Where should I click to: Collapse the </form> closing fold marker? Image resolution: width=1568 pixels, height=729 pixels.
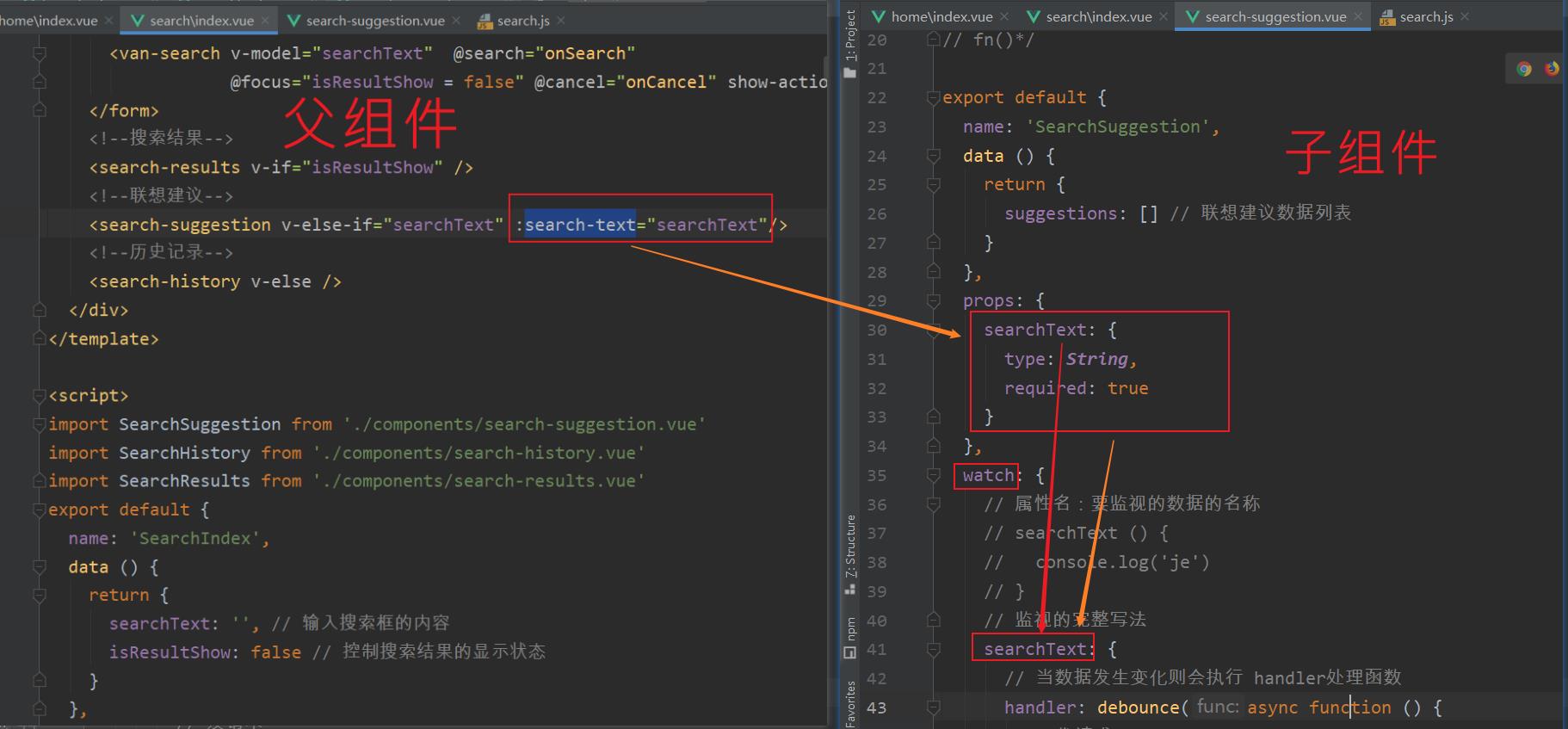(39, 110)
